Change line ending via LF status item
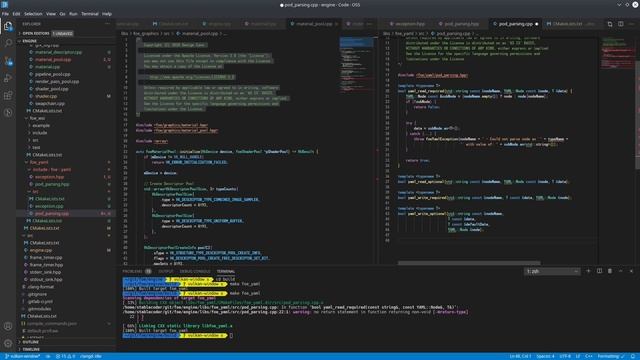 pos(578,356)
